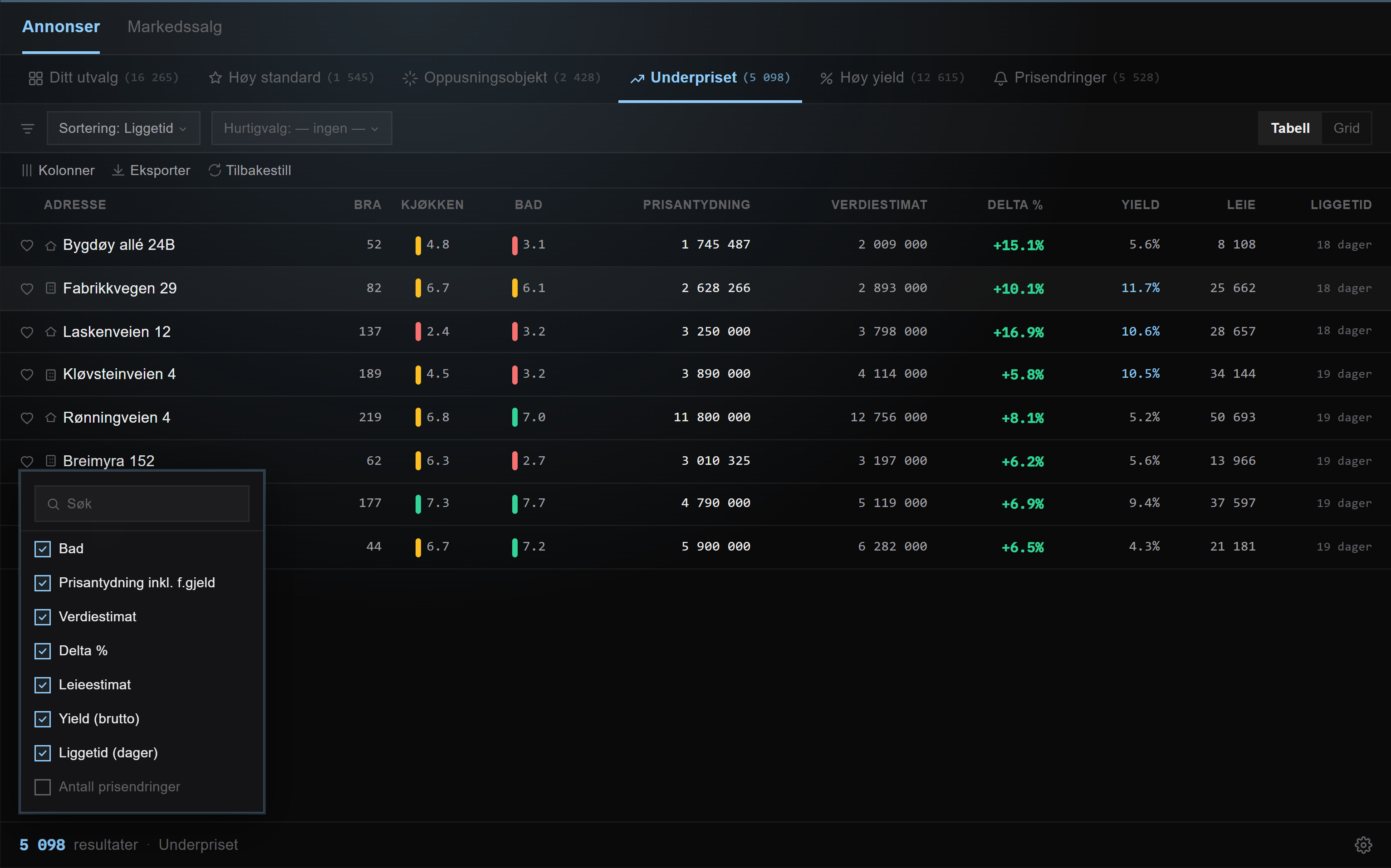1391x868 pixels.
Task: Select Tabell view button
Action: (1290, 128)
